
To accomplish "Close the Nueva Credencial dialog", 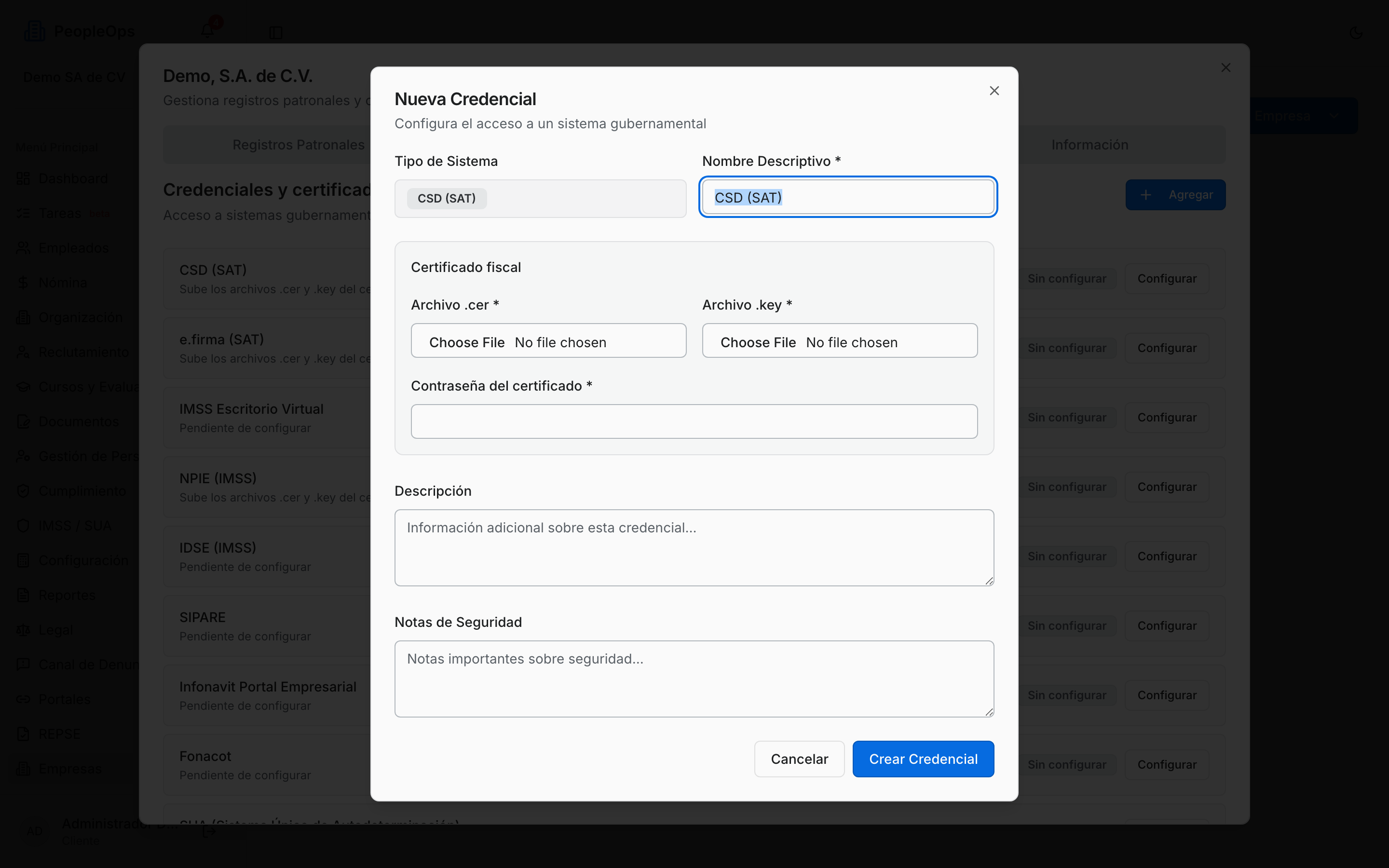I will [994, 91].
